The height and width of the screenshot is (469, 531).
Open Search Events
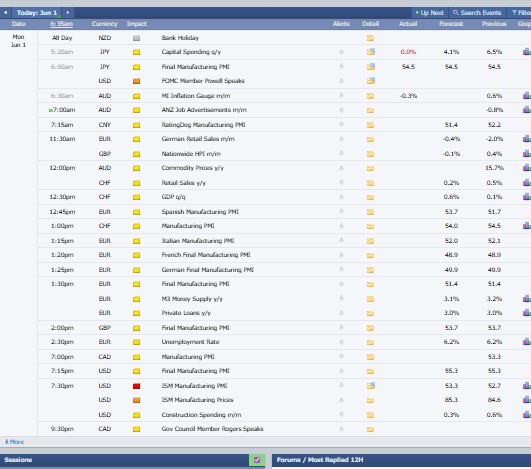[477, 13]
